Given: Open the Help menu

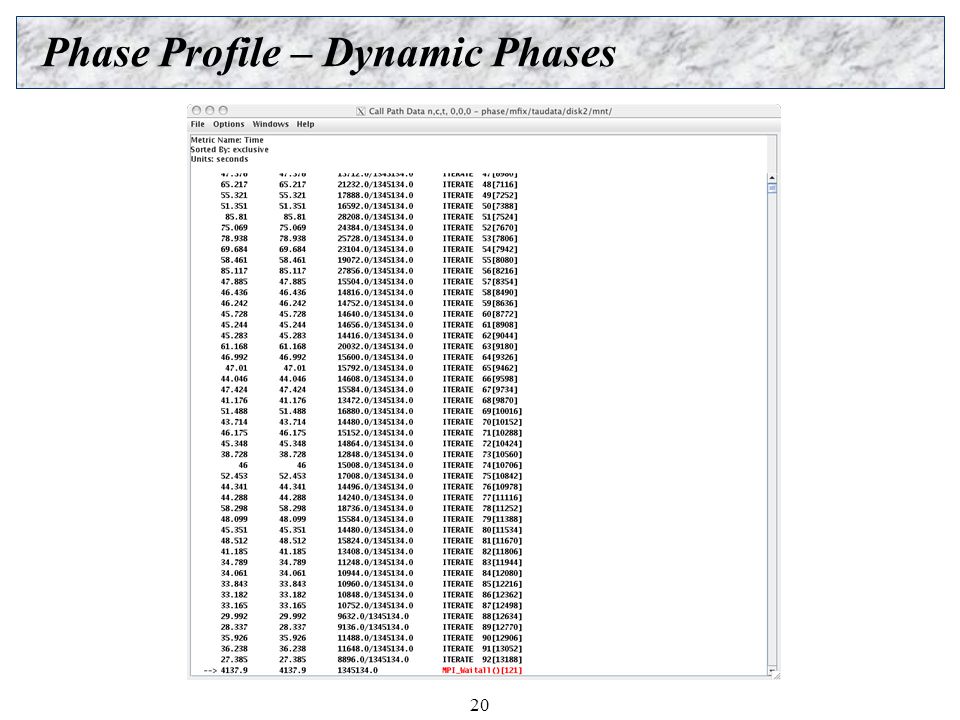Looking at the screenshot, I should tap(306, 124).
